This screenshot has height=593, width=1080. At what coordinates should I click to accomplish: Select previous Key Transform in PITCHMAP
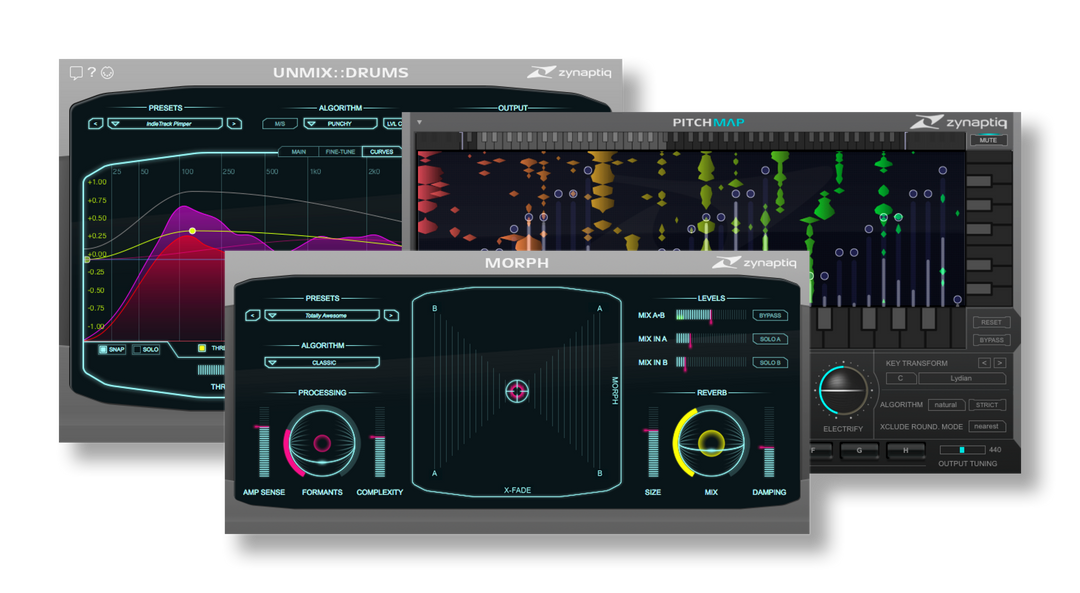pos(984,363)
